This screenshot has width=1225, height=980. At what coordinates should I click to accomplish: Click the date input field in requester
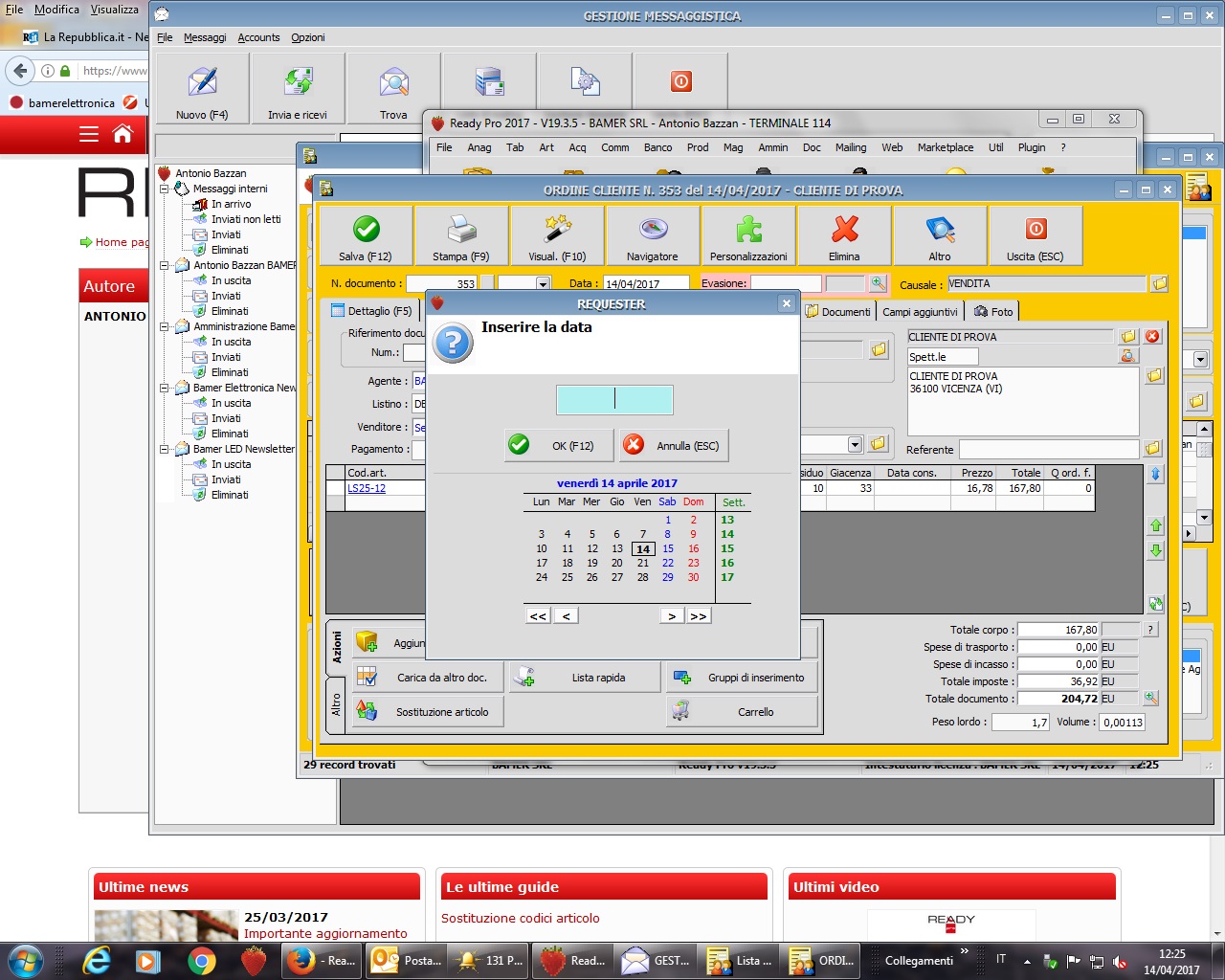click(x=614, y=400)
